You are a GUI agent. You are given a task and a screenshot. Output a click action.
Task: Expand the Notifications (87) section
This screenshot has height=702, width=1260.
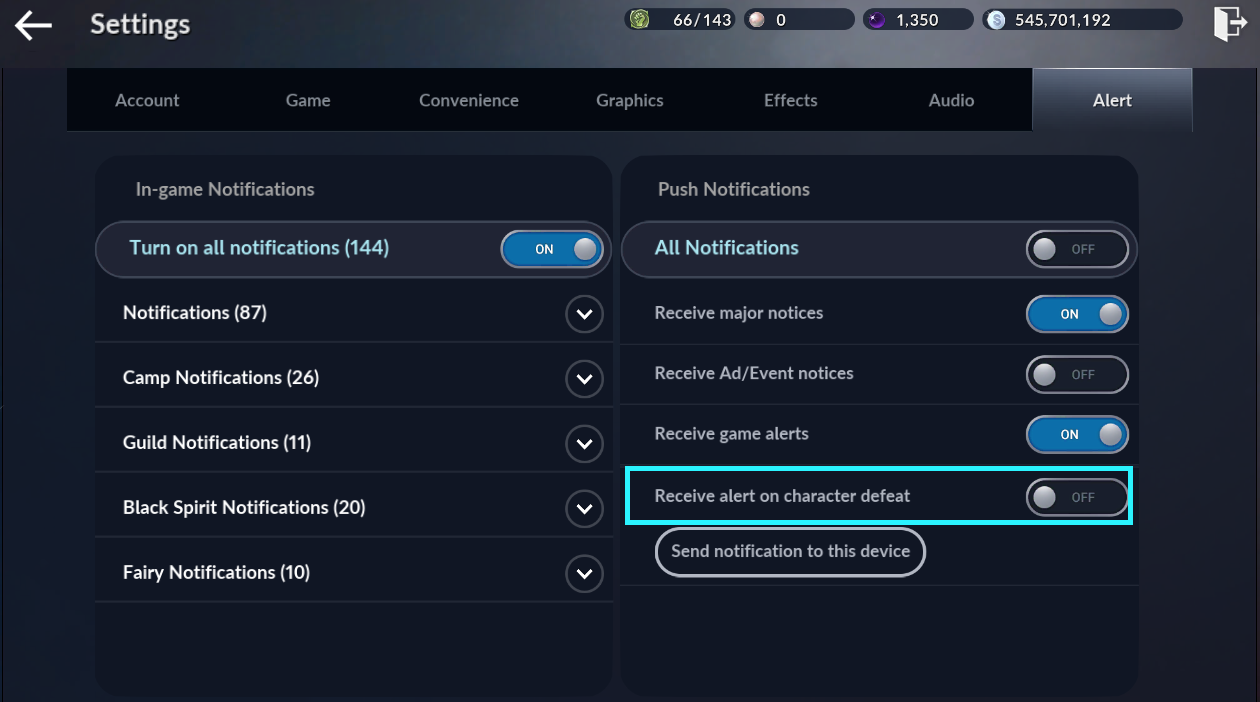(x=584, y=314)
